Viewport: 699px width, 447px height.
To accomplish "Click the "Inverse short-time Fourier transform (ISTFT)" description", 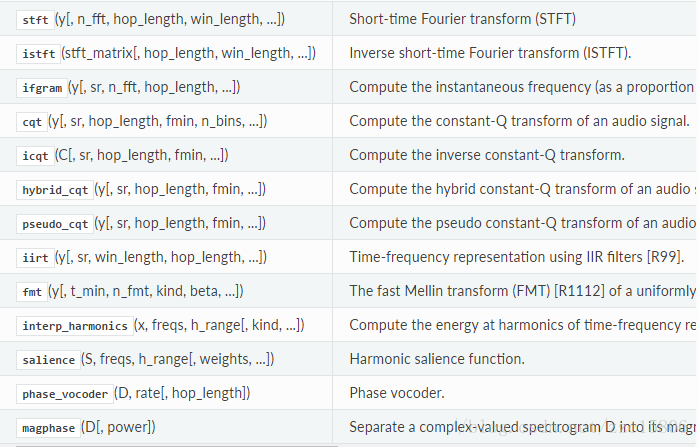I will pos(490,53).
